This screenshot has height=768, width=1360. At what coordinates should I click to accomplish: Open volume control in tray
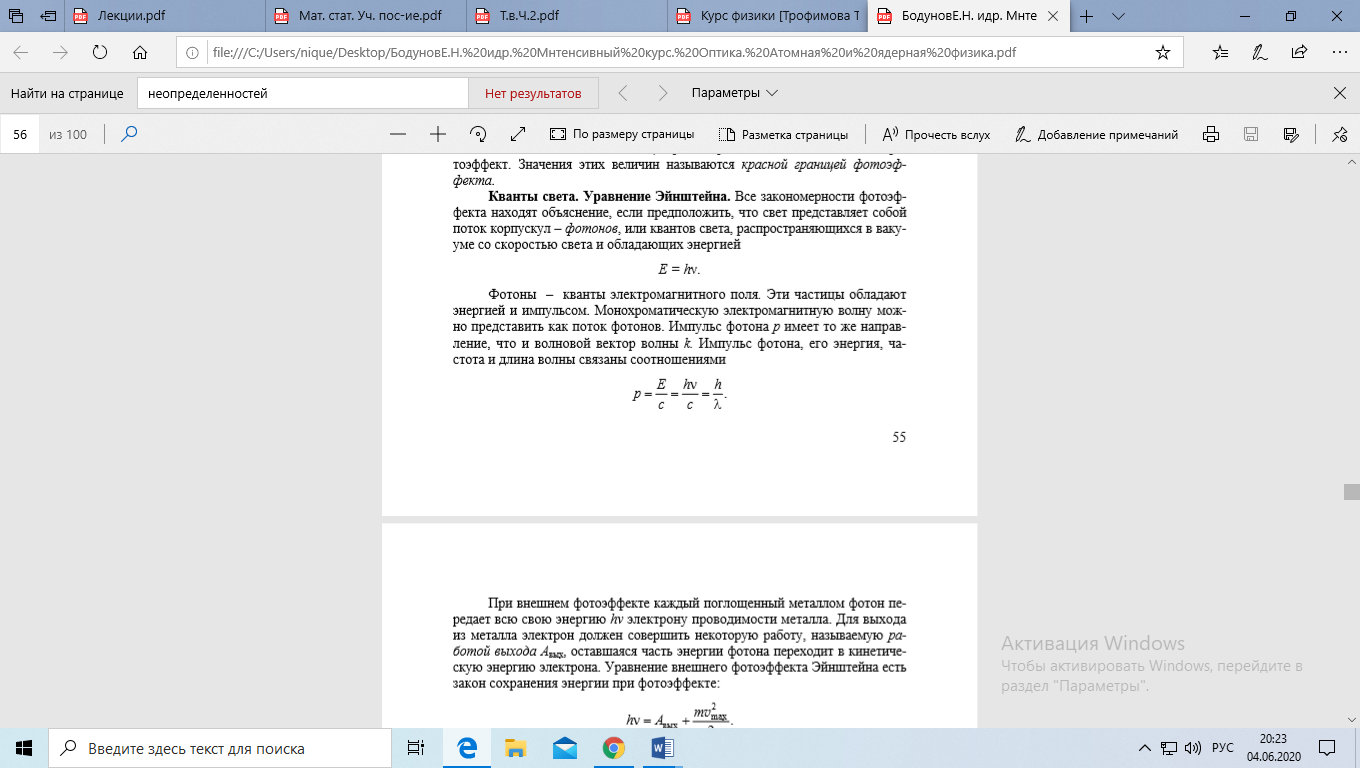(x=1194, y=748)
